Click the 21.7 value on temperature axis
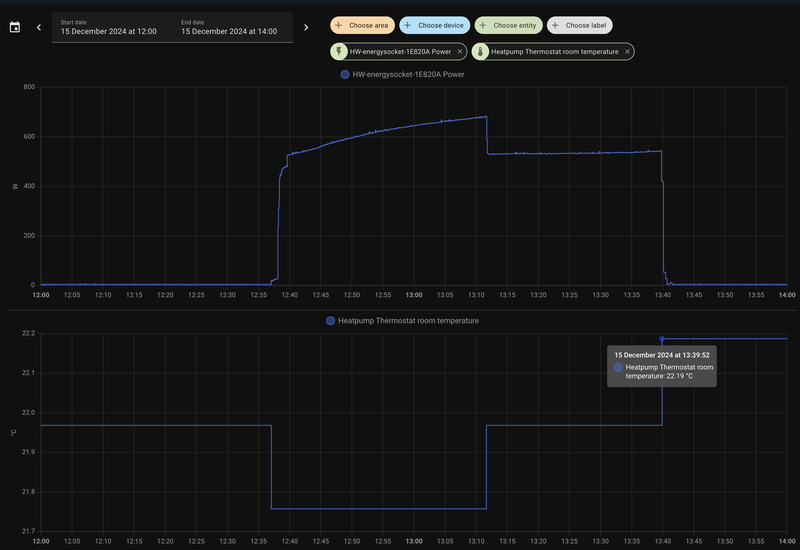 pos(28,531)
